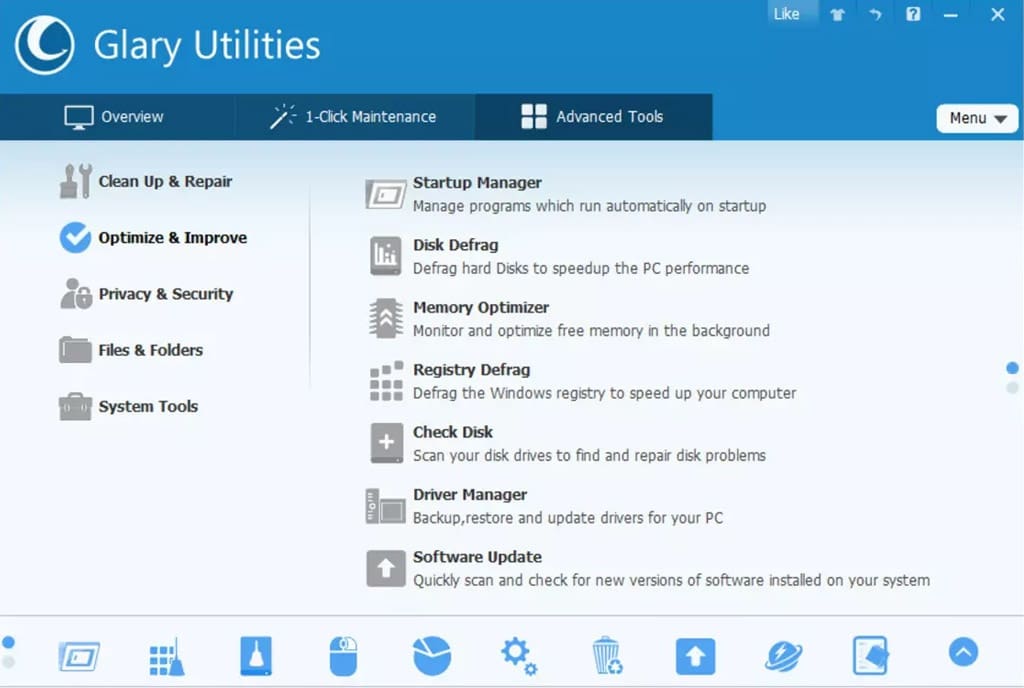Screen dimensions: 1024x688
Task: Switch to the Overview tab
Action: click(x=114, y=117)
